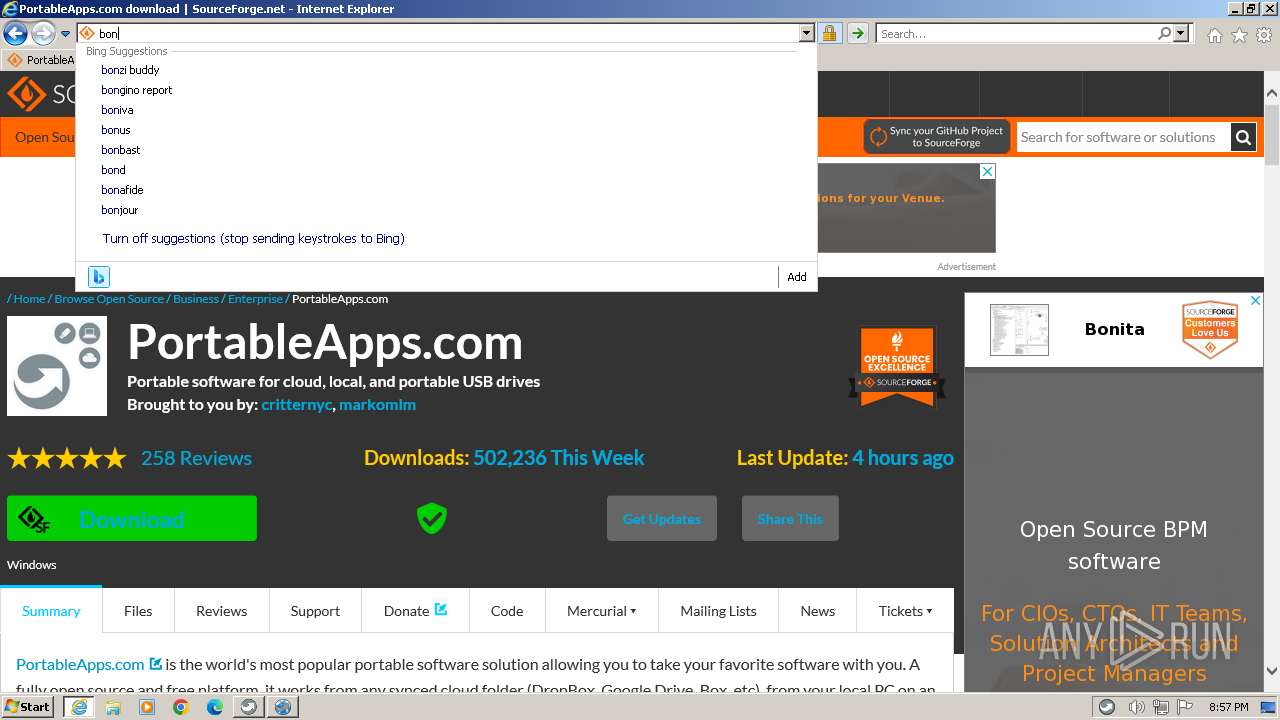Close the Bonita sidebar advertisement
This screenshot has height=720, width=1280.
point(1256,300)
